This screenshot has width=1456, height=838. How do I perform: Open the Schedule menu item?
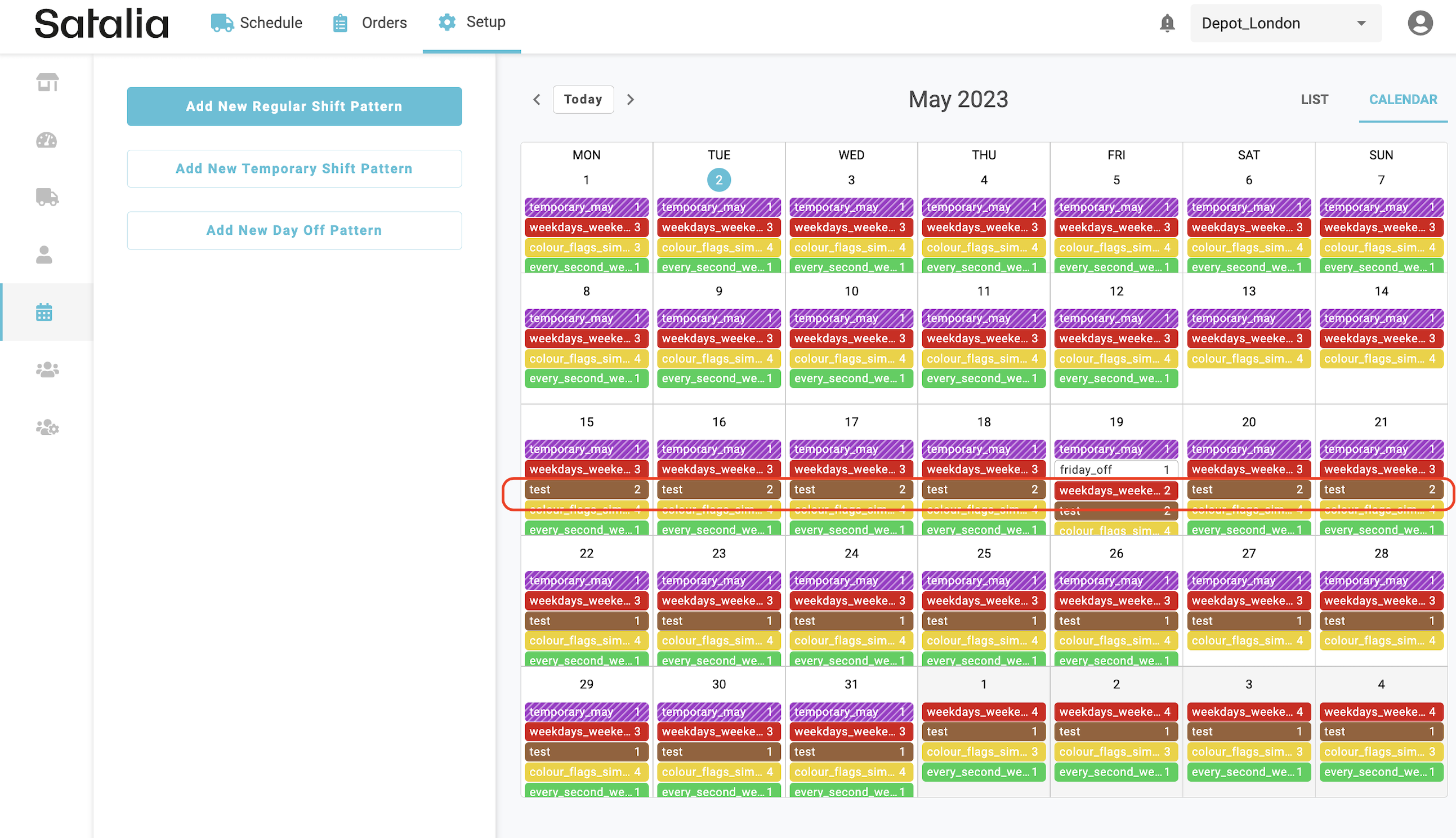(257, 23)
